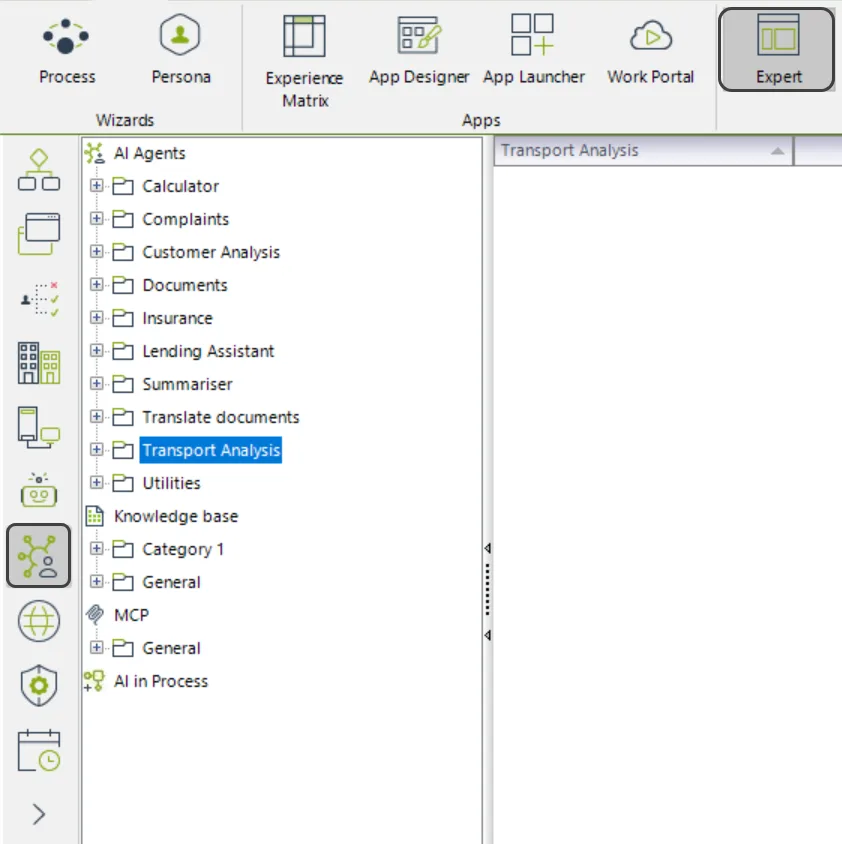Launch the Persona wizard
The height and width of the screenshot is (844, 842).
(x=180, y=51)
